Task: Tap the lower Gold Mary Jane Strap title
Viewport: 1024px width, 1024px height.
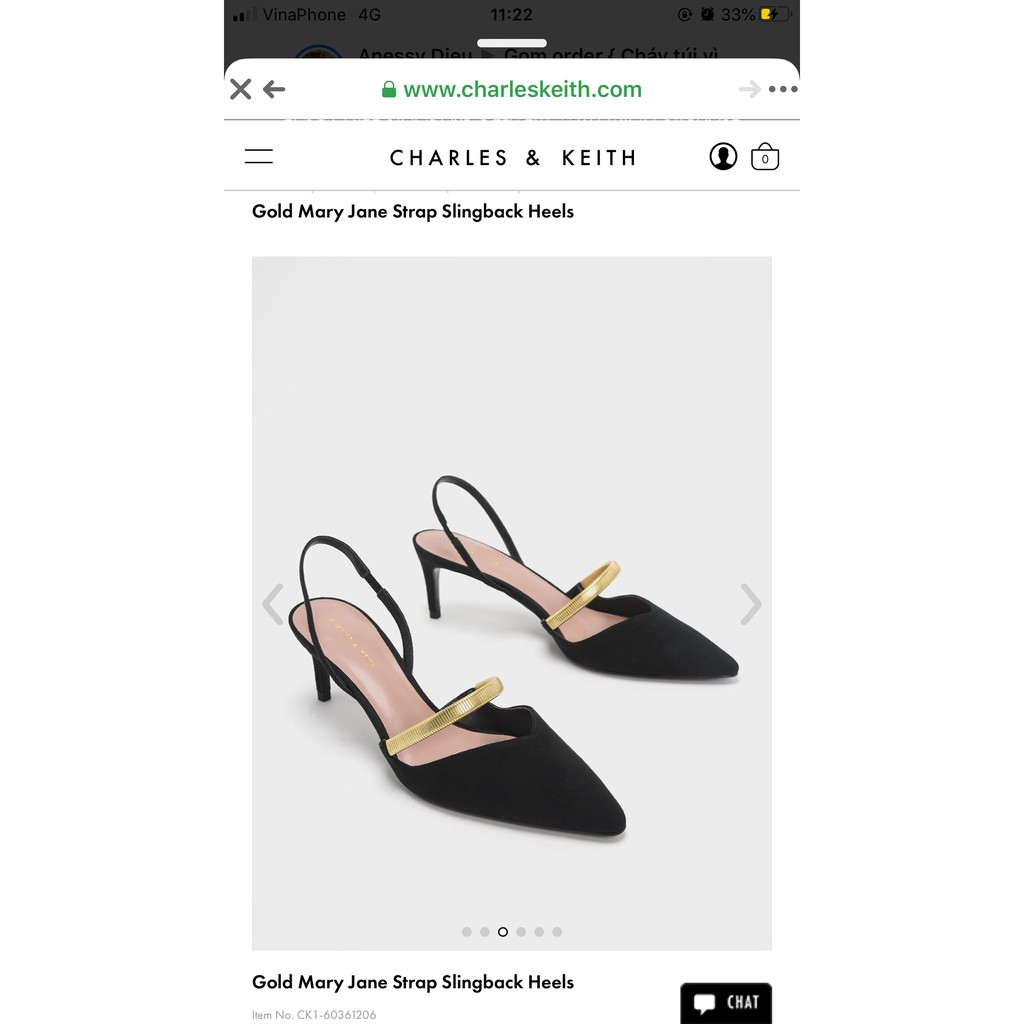Action: [x=413, y=982]
